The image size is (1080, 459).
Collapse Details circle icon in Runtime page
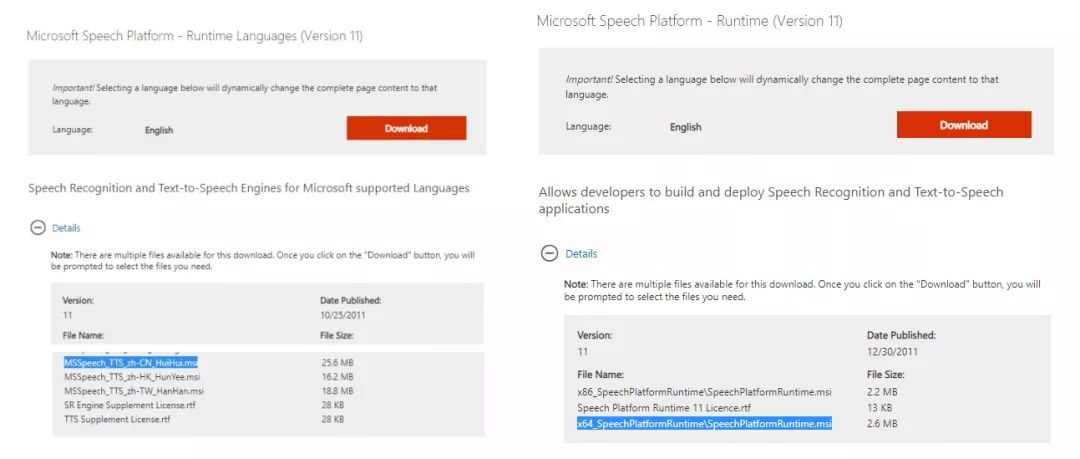549,254
